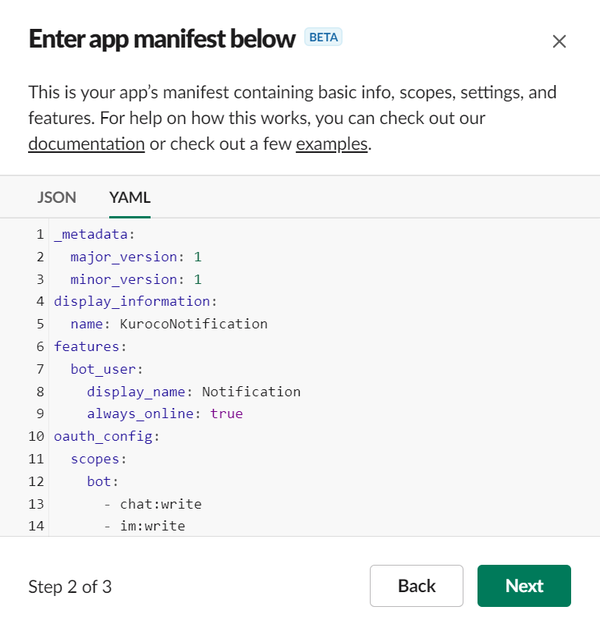This screenshot has height=628, width=600.
Task: Click the bot: line under scopes
Action: (x=103, y=481)
